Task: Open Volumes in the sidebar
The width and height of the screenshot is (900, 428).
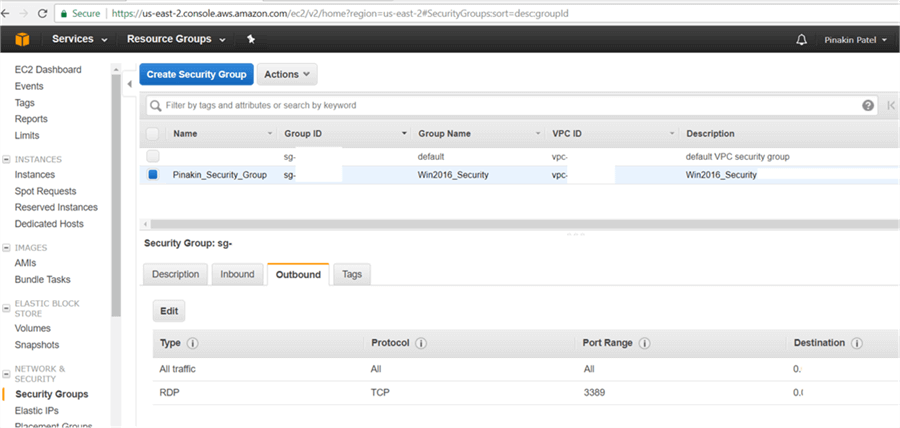Action: 33,328
